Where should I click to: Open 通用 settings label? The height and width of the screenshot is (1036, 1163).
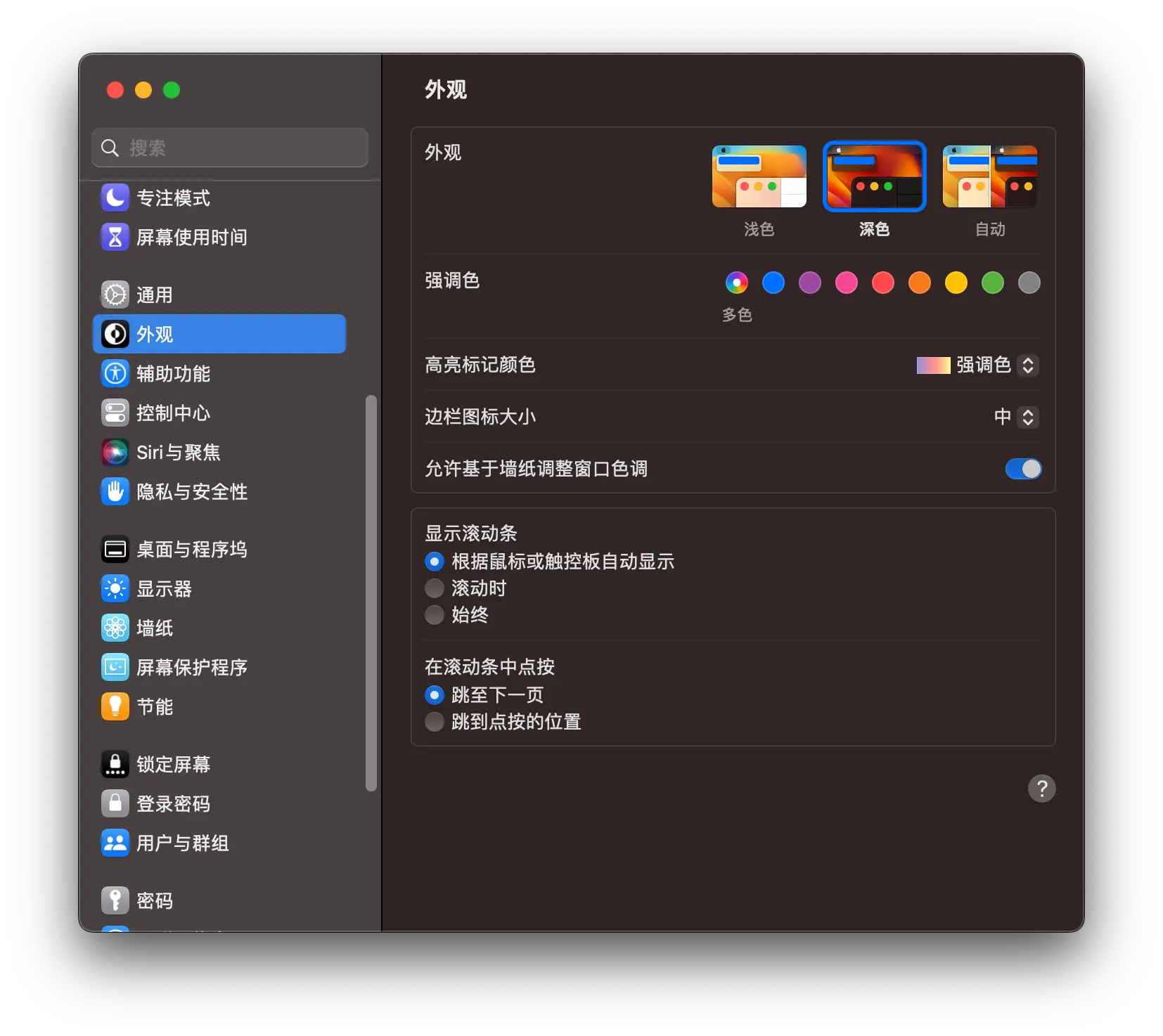point(155,295)
